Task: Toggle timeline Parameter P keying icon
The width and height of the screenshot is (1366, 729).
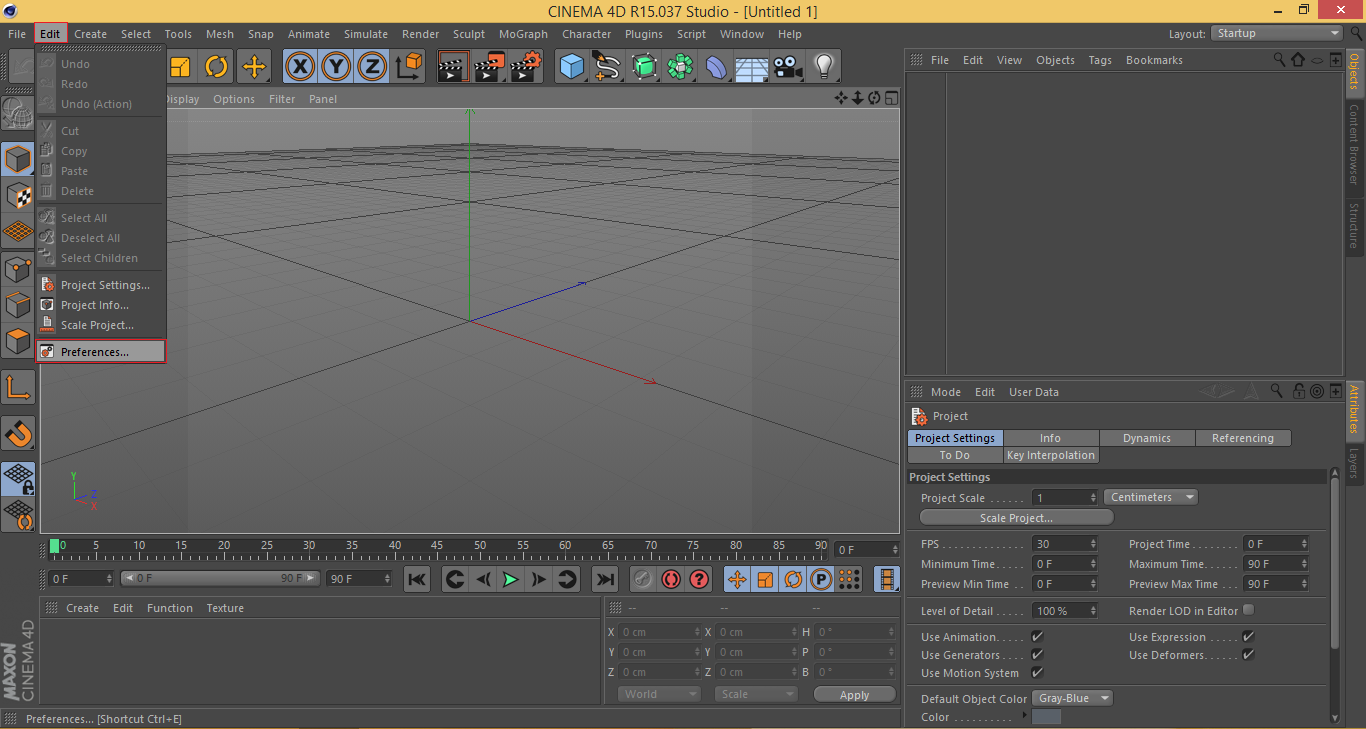Action: (x=821, y=579)
